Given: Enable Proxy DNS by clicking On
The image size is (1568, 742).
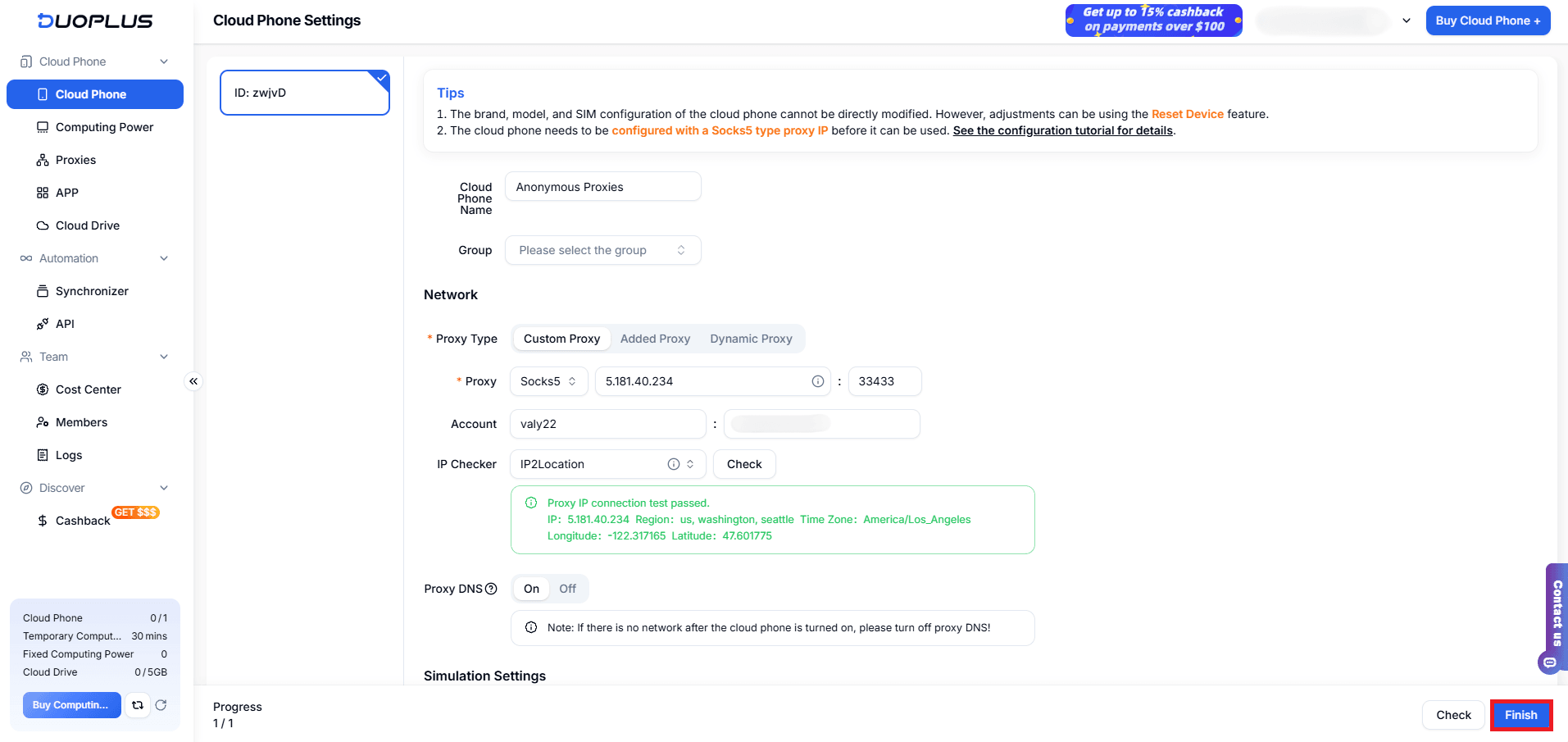Looking at the screenshot, I should coord(530,589).
